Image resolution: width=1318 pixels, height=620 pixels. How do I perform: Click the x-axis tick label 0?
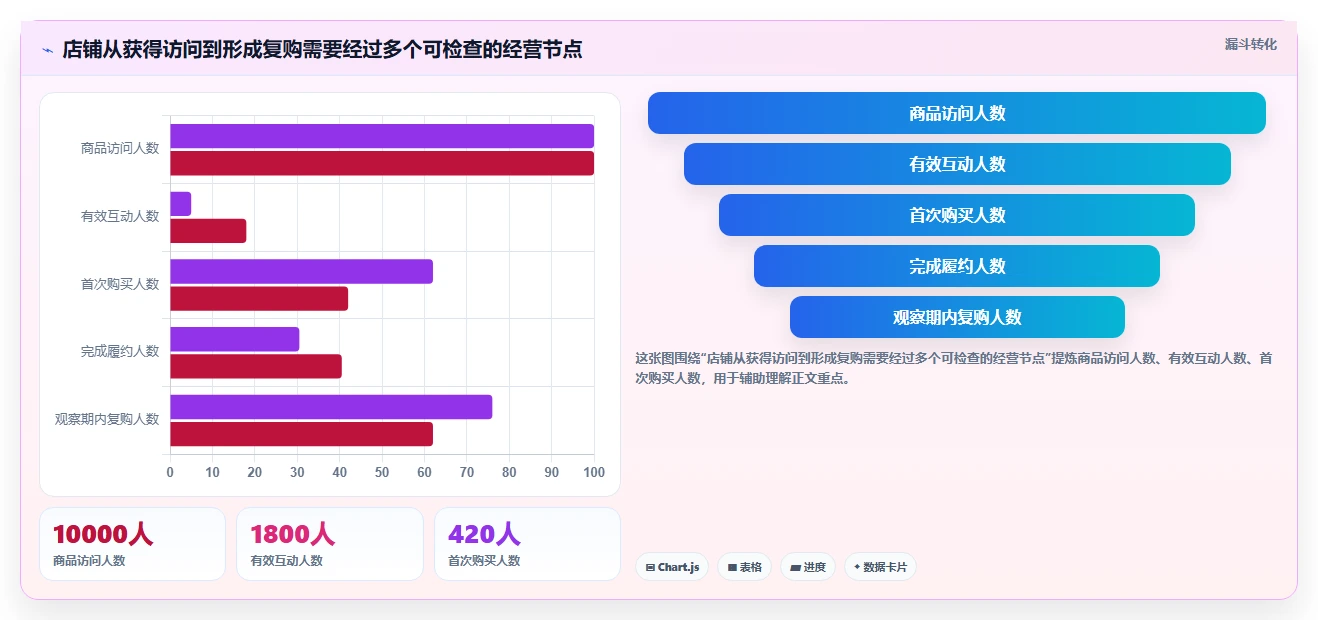(170, 472)
